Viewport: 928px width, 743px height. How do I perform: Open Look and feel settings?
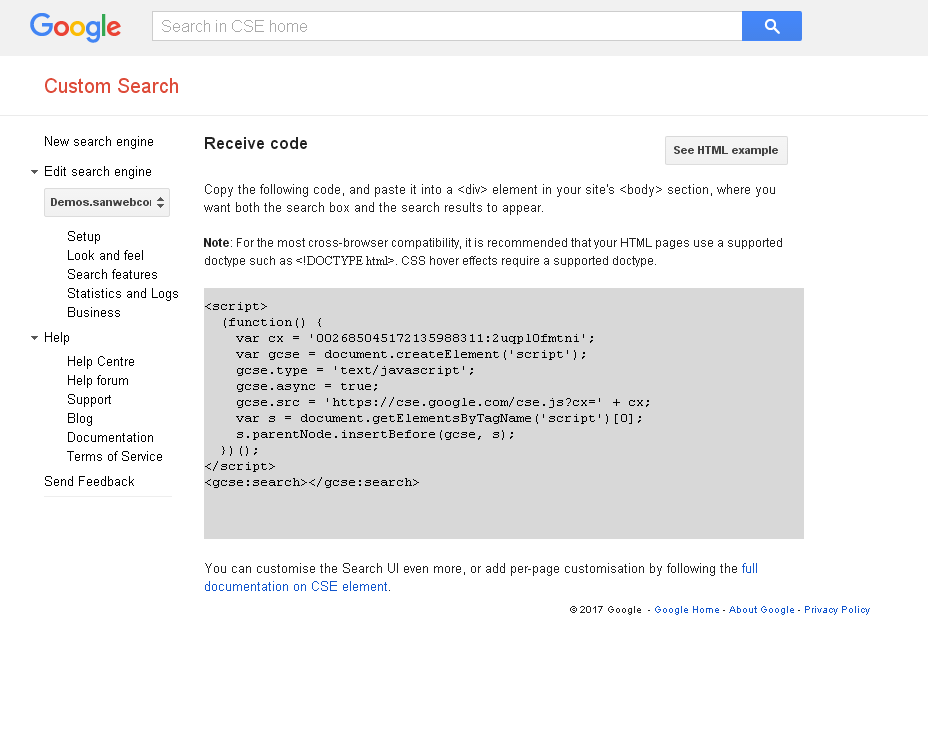click(105, 255)
